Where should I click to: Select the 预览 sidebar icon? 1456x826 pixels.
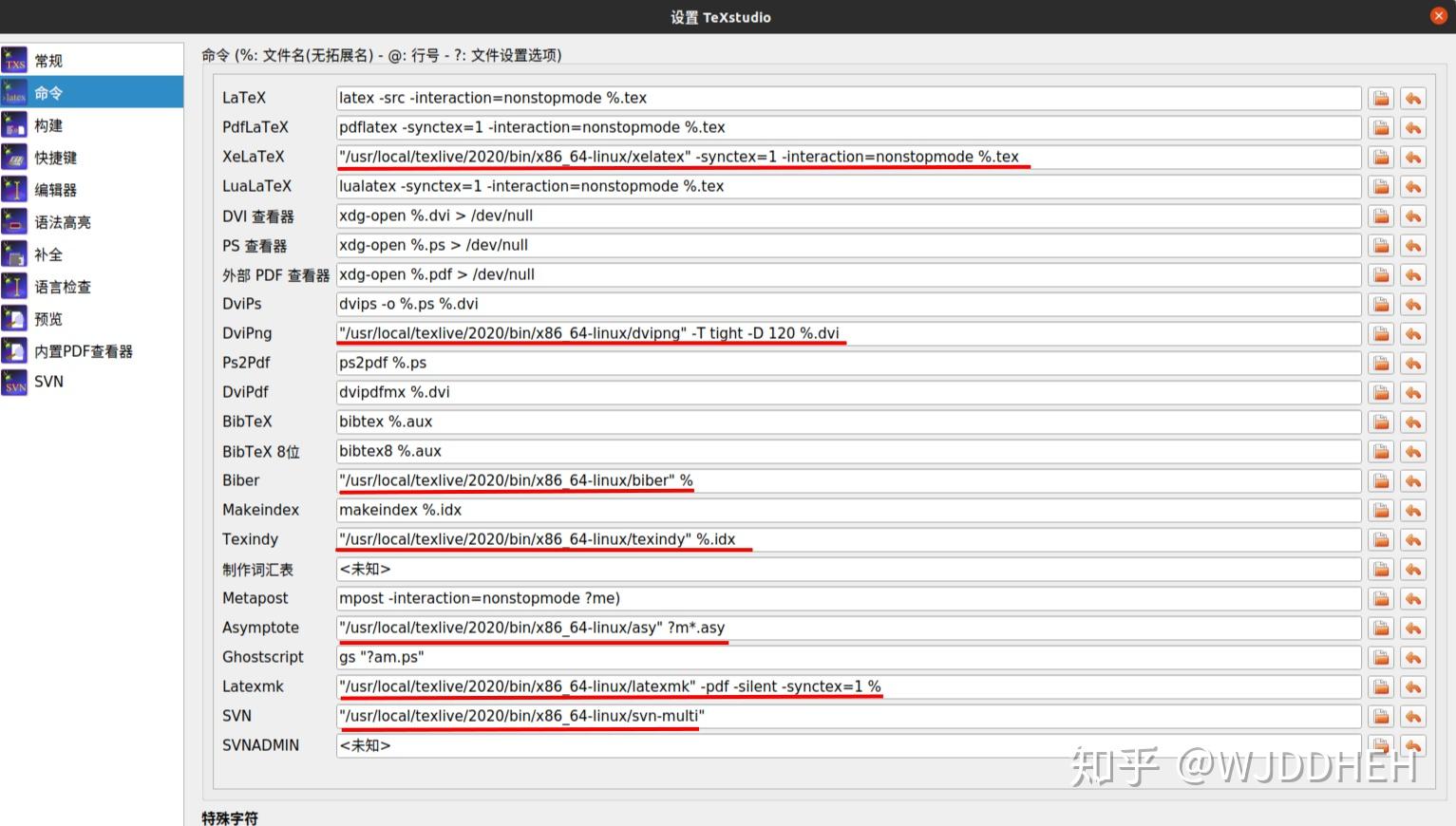coord(14,319)
